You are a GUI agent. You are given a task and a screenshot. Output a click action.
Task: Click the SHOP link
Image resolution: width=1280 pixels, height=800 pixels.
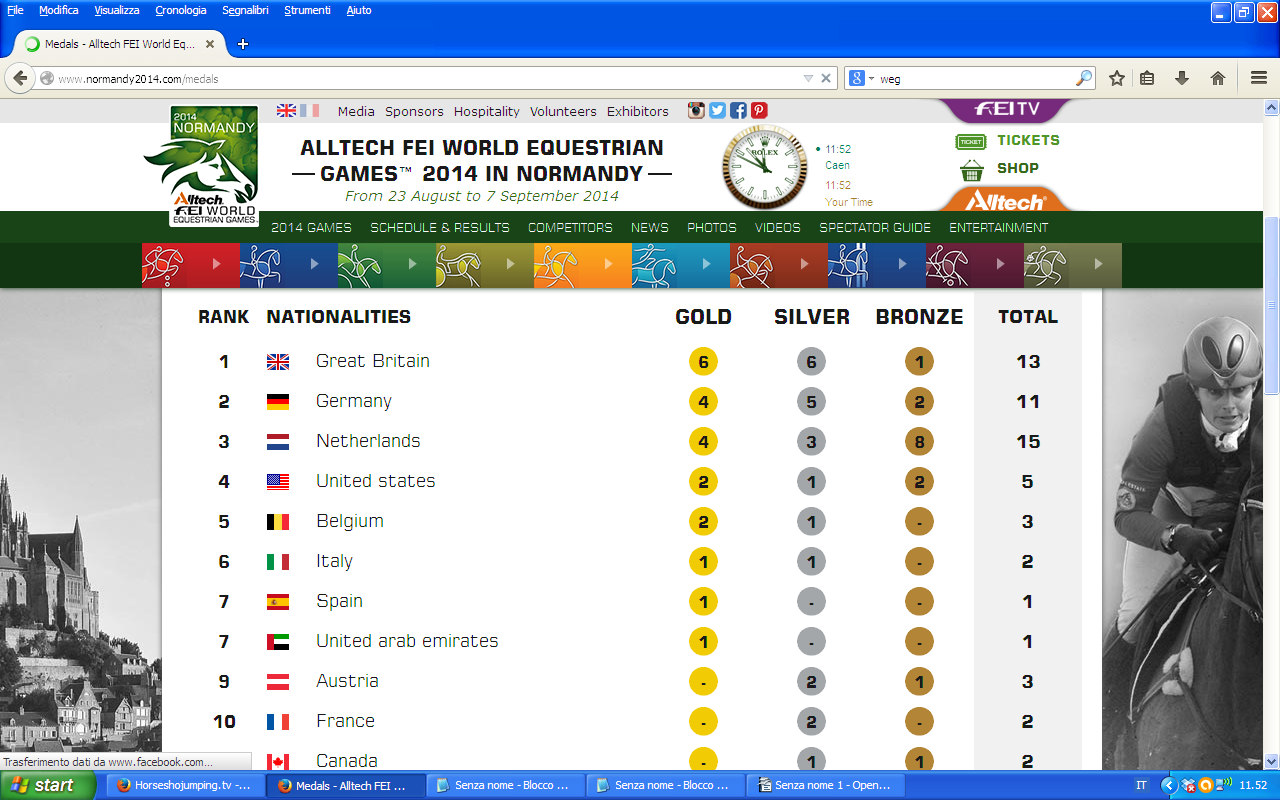click(x=1018, y=168)
